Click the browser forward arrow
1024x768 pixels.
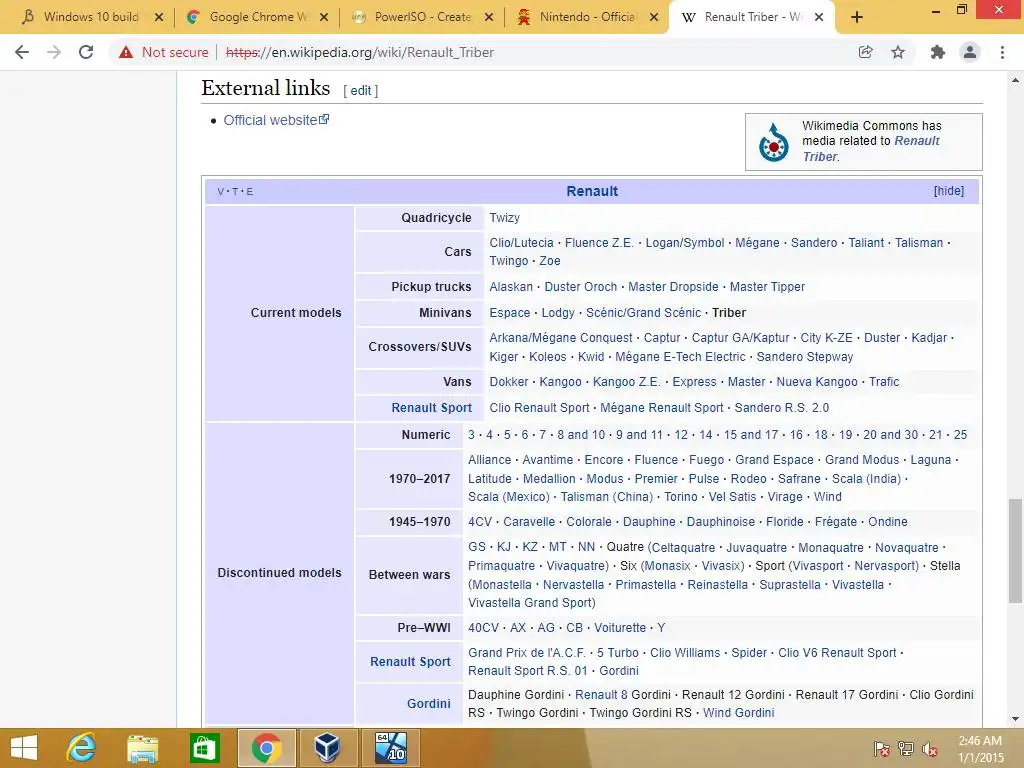[x=54, y=52]
